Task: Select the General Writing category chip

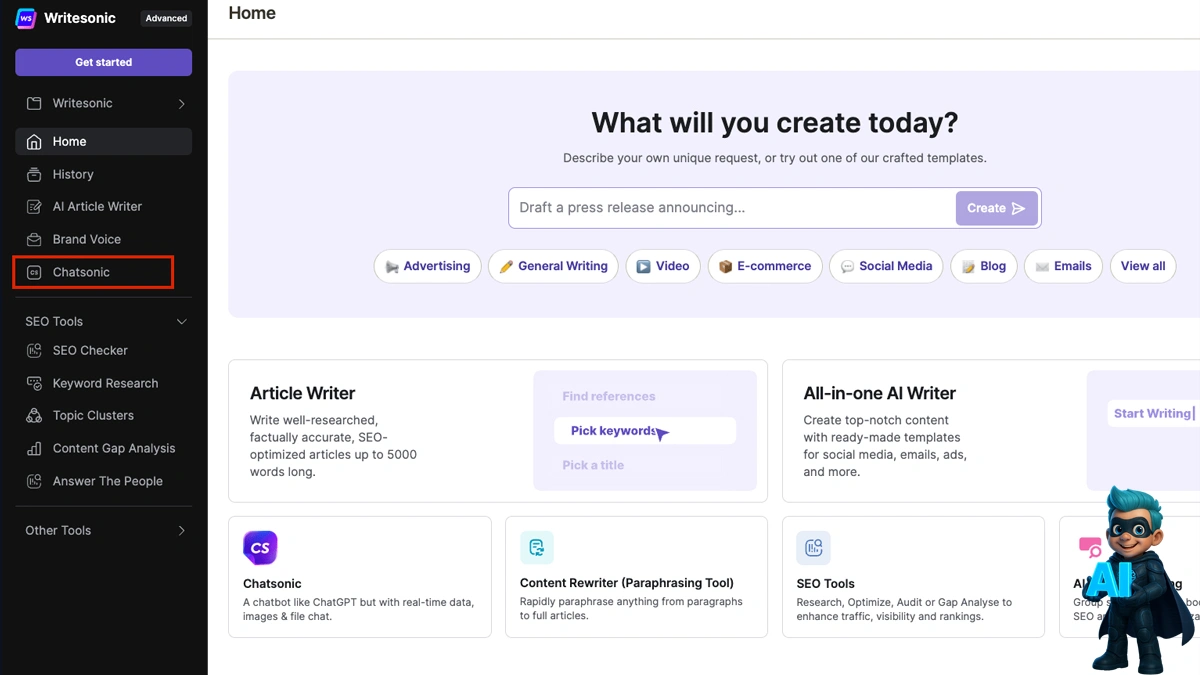Action: [553, 267]
